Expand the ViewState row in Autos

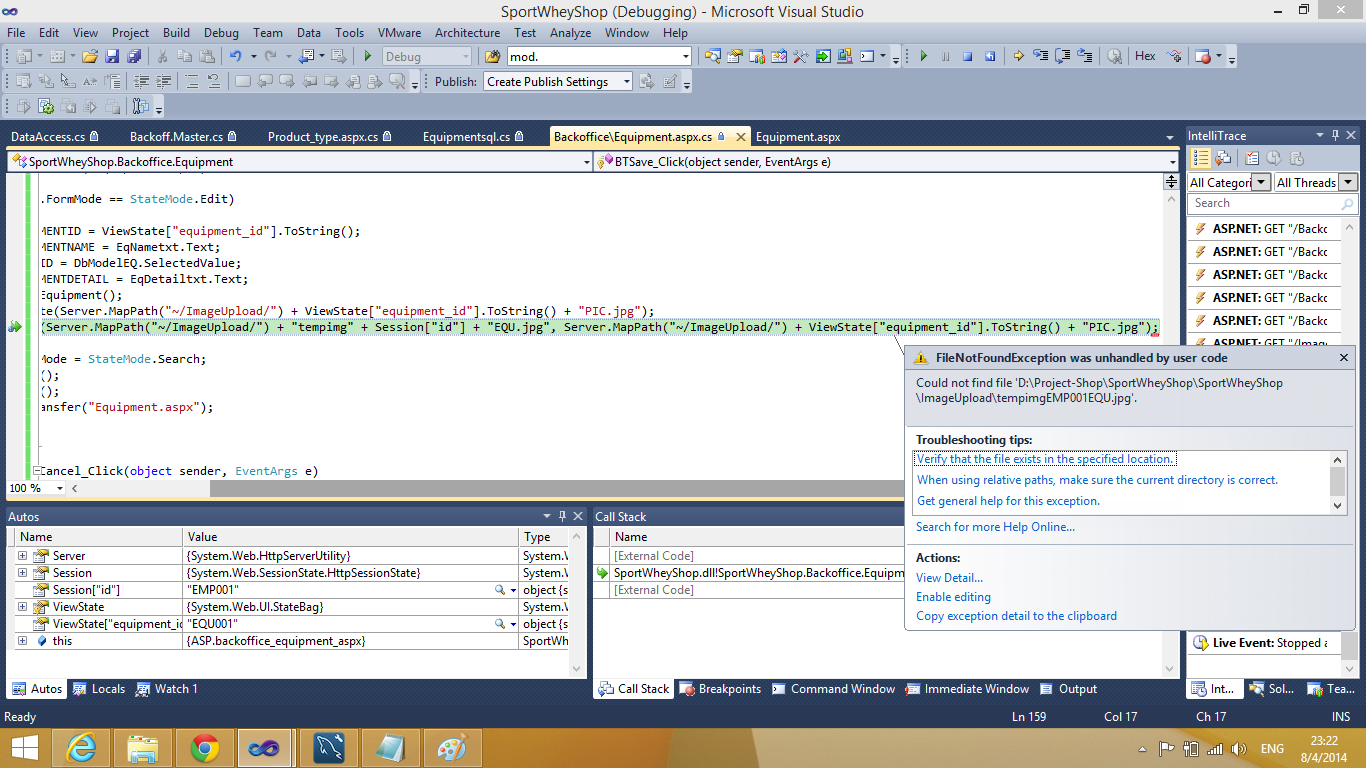click(22, 607)
